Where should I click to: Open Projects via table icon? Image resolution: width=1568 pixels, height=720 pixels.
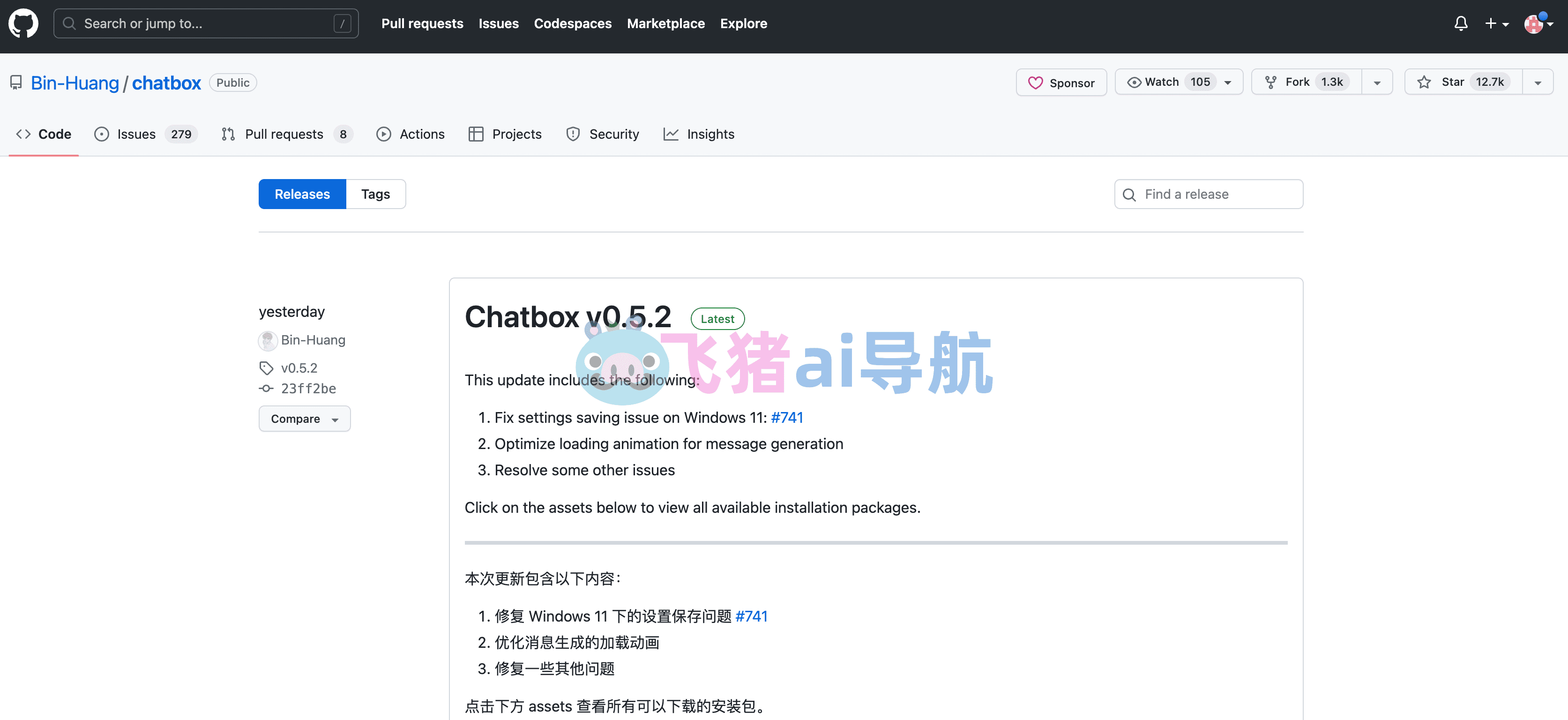pos(477,134)
